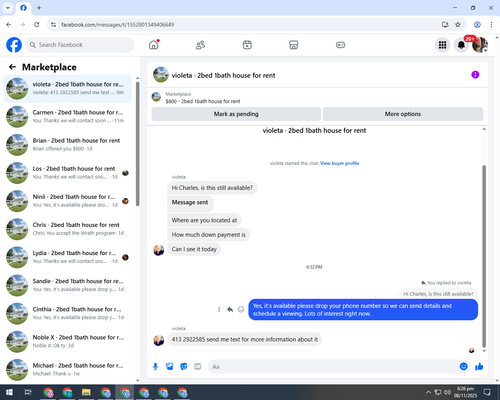Click the browser Back button
Screen dimensions: 500x400
tap(9, 25)
